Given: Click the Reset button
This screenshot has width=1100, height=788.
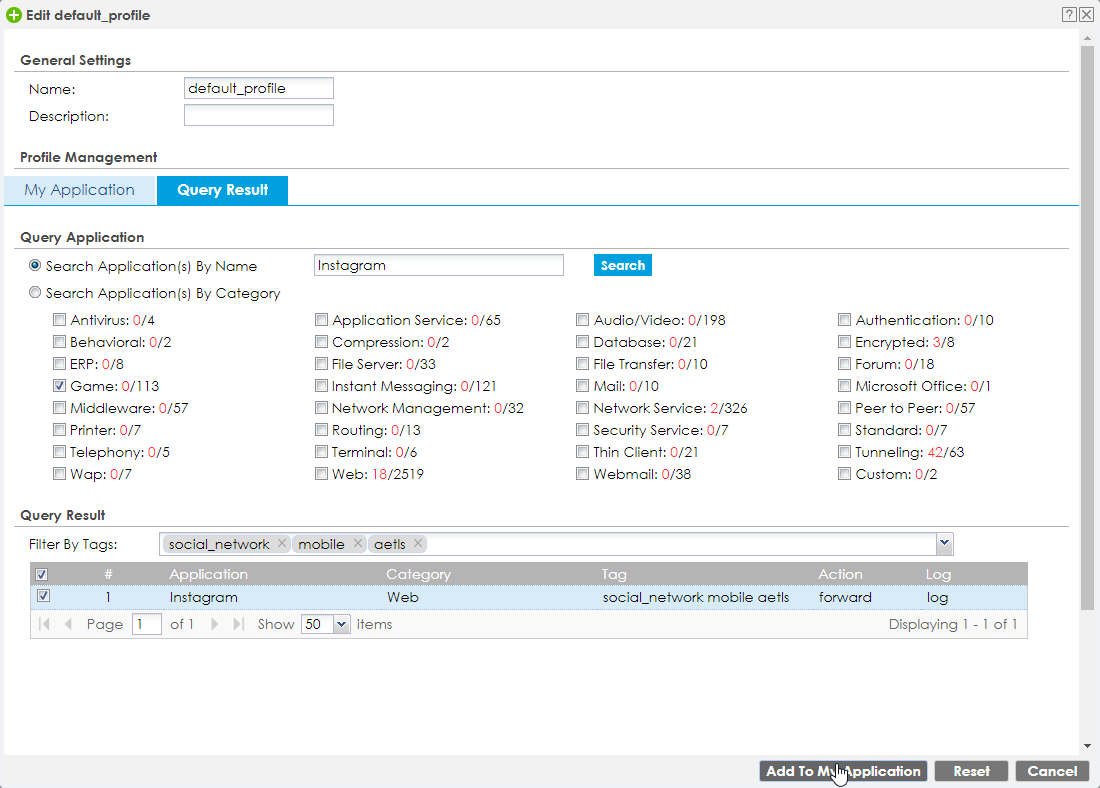Looking at the screenshot, I should pos(971,771).
